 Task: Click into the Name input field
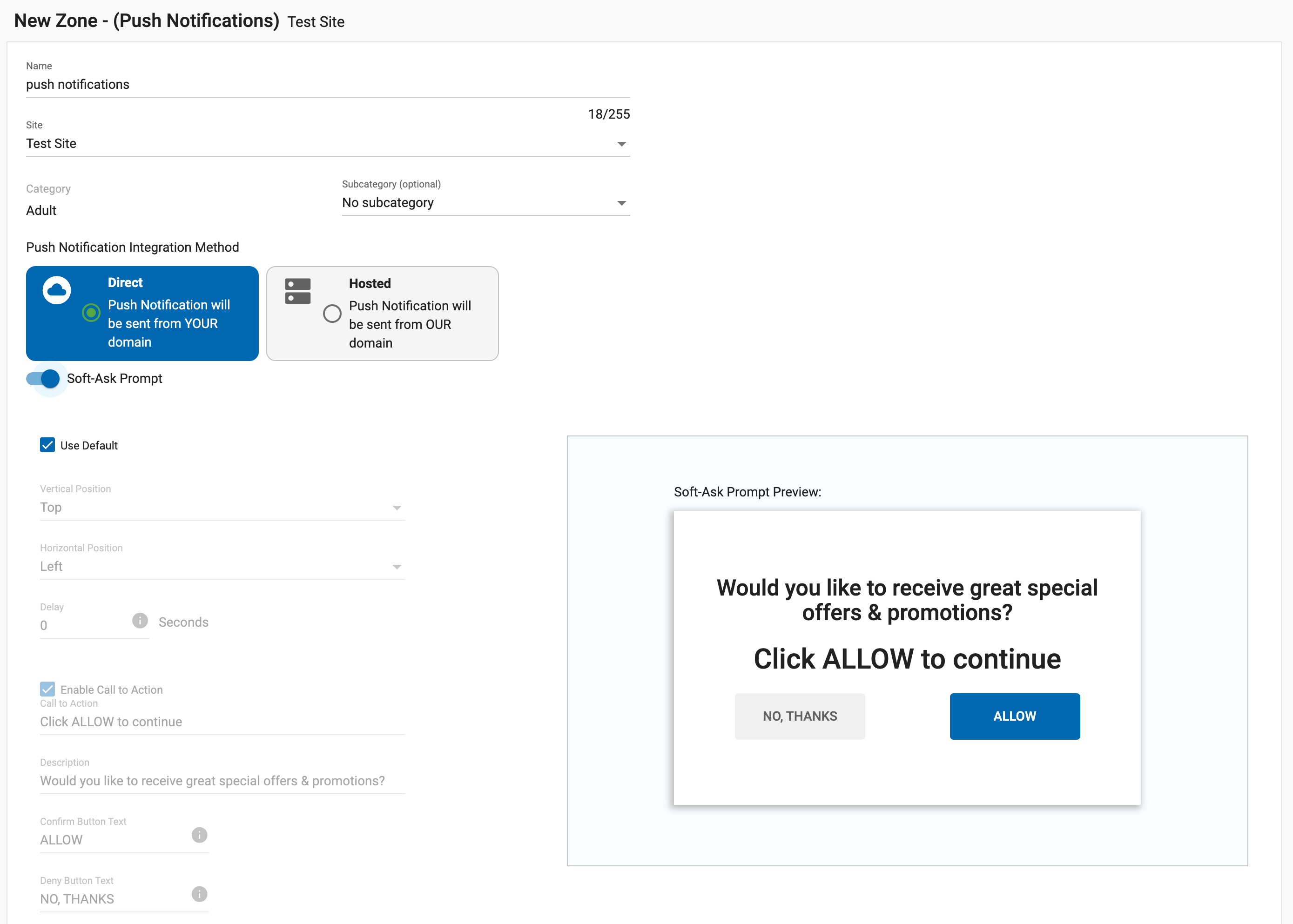[x=327, y=84]
